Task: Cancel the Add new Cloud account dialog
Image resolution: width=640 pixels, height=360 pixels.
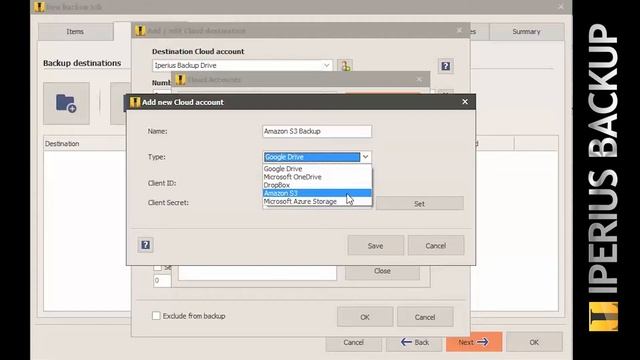Action: [x=436, y=246]
